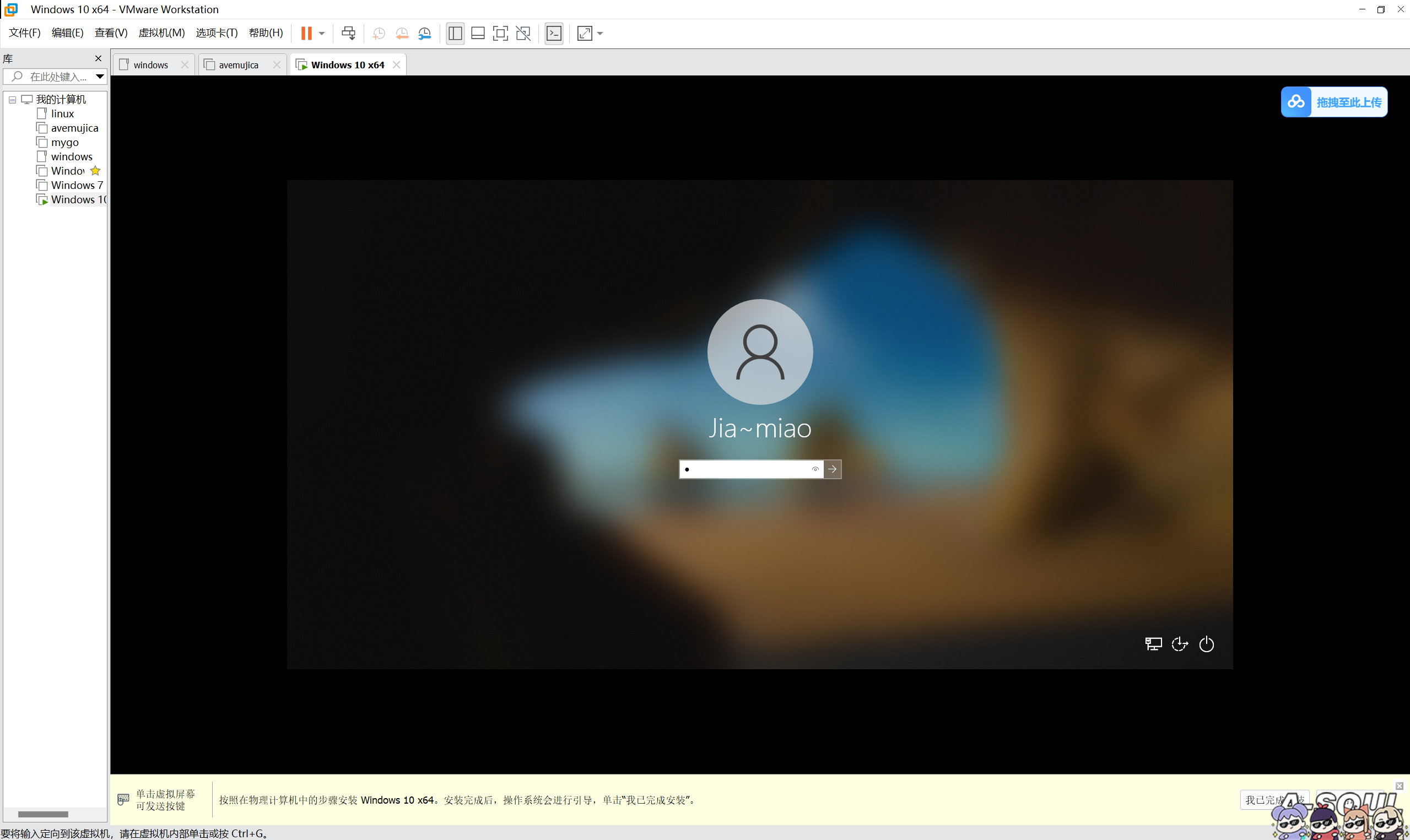Open the 帮助(H) menu

point(266,33)
